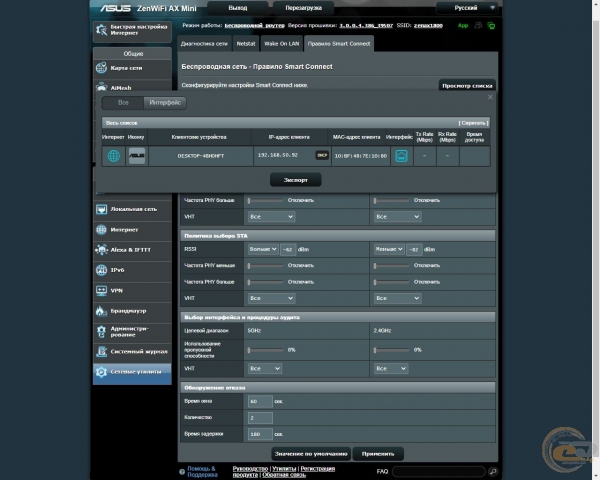This screenshot has height=480, width=600.
Task: Select Сетевые утилиты in sidebar
Action: click(132, 372)
